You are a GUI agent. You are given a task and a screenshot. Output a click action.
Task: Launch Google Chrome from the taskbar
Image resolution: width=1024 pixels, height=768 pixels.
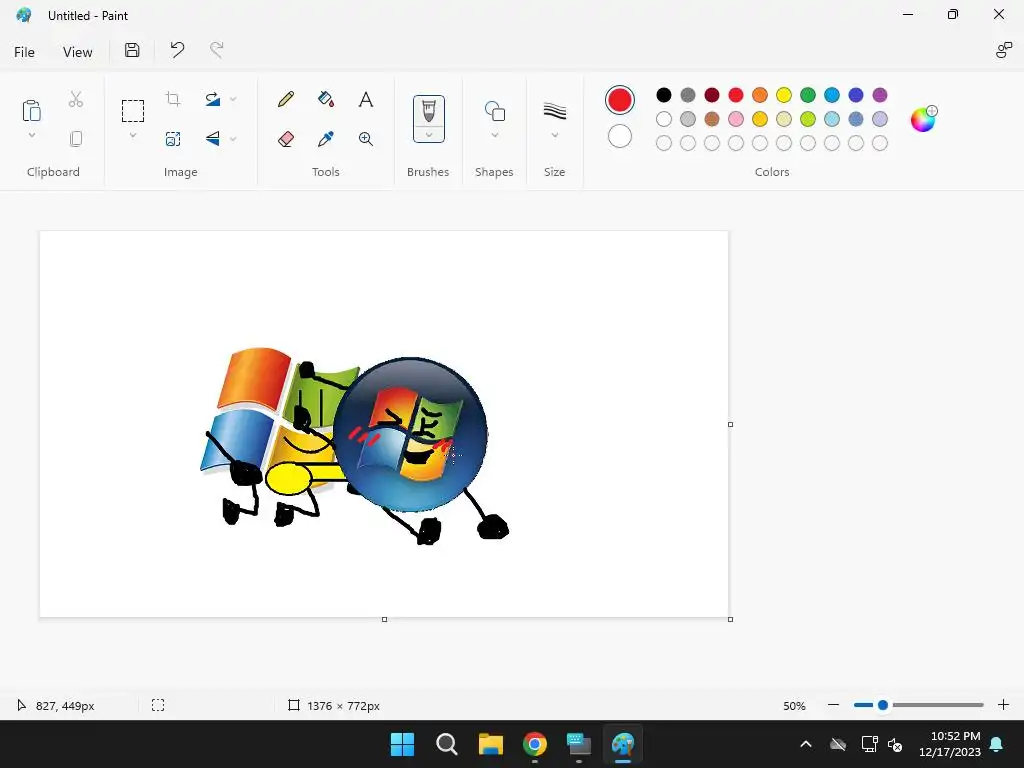(x=535, y=744)
